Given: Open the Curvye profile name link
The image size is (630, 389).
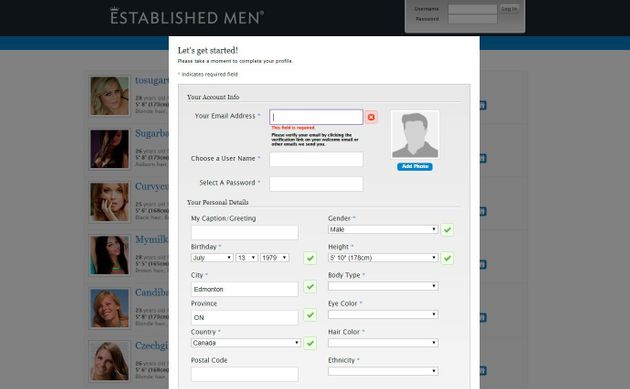Looking at the screenshot, I should click(x=151, y=186).
